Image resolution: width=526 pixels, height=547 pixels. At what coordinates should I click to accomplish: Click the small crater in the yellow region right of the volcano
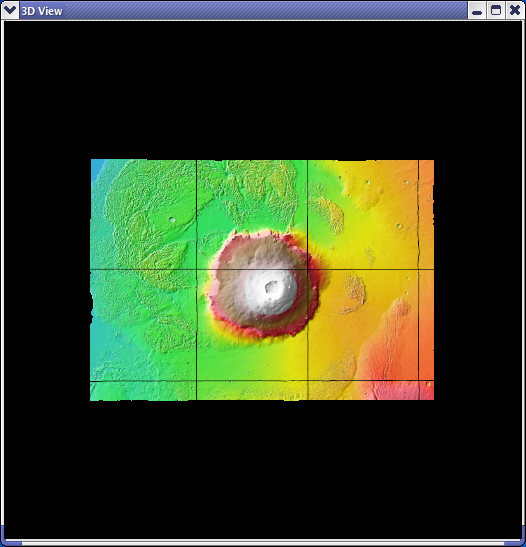(x=399, y=226)
